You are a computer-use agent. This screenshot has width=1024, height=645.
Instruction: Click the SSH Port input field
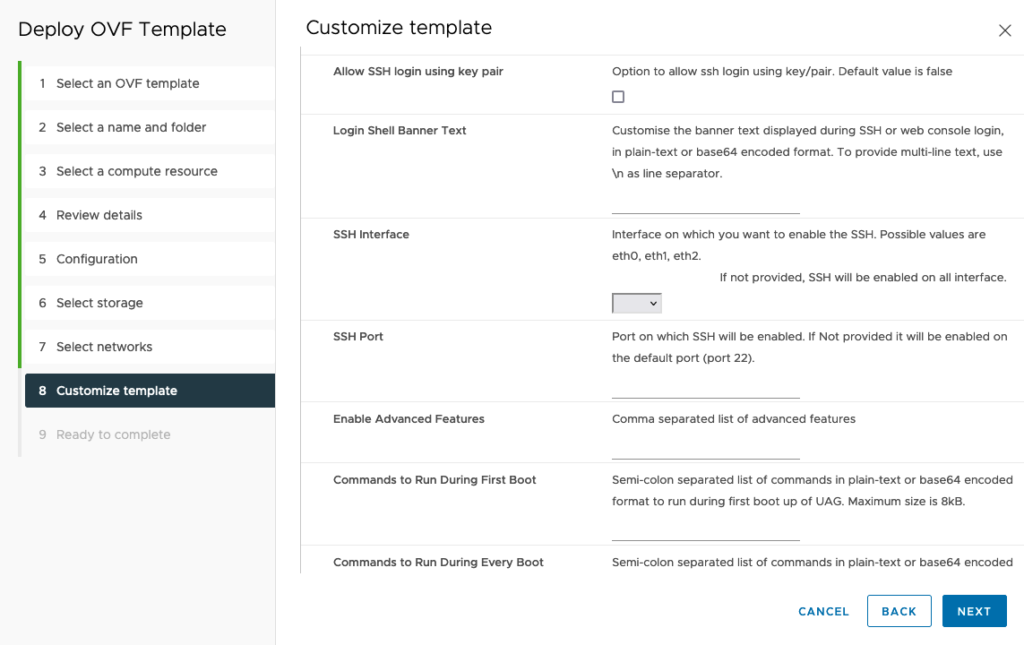coord(705,387)
